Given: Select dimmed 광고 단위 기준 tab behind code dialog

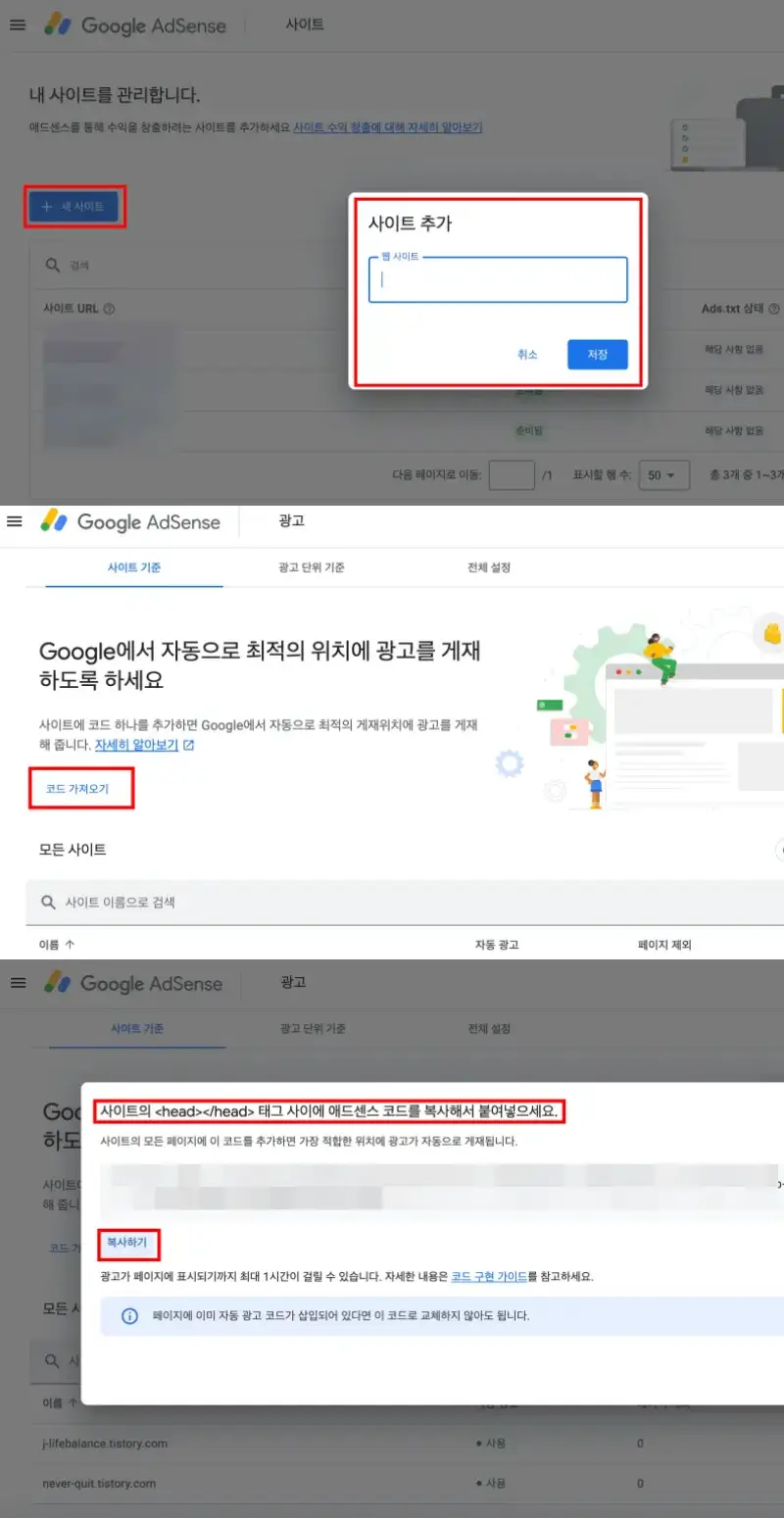Looking at the screenshot, I should (x=313, y=1029).
